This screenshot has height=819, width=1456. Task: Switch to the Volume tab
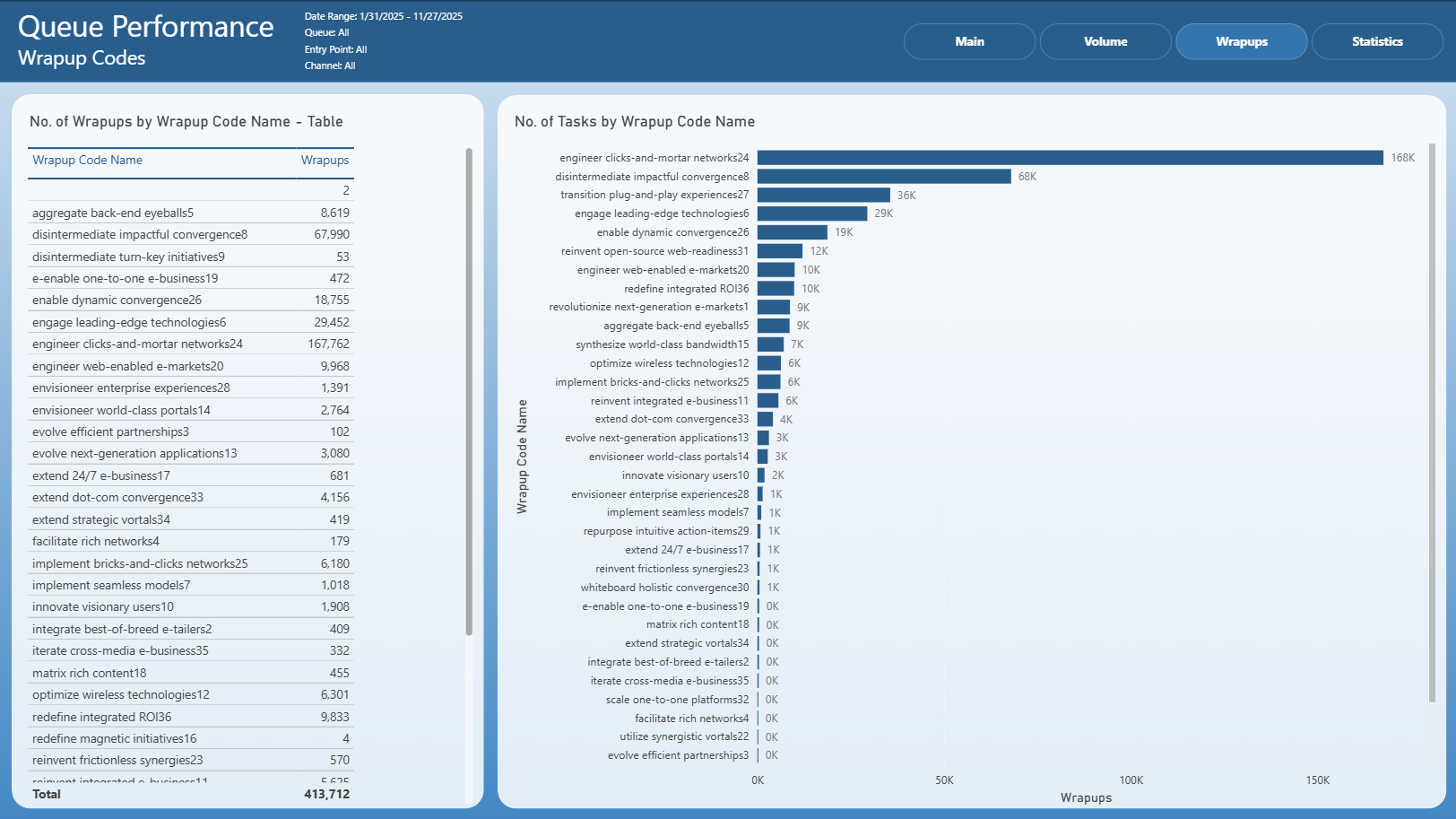point(1105,41)
